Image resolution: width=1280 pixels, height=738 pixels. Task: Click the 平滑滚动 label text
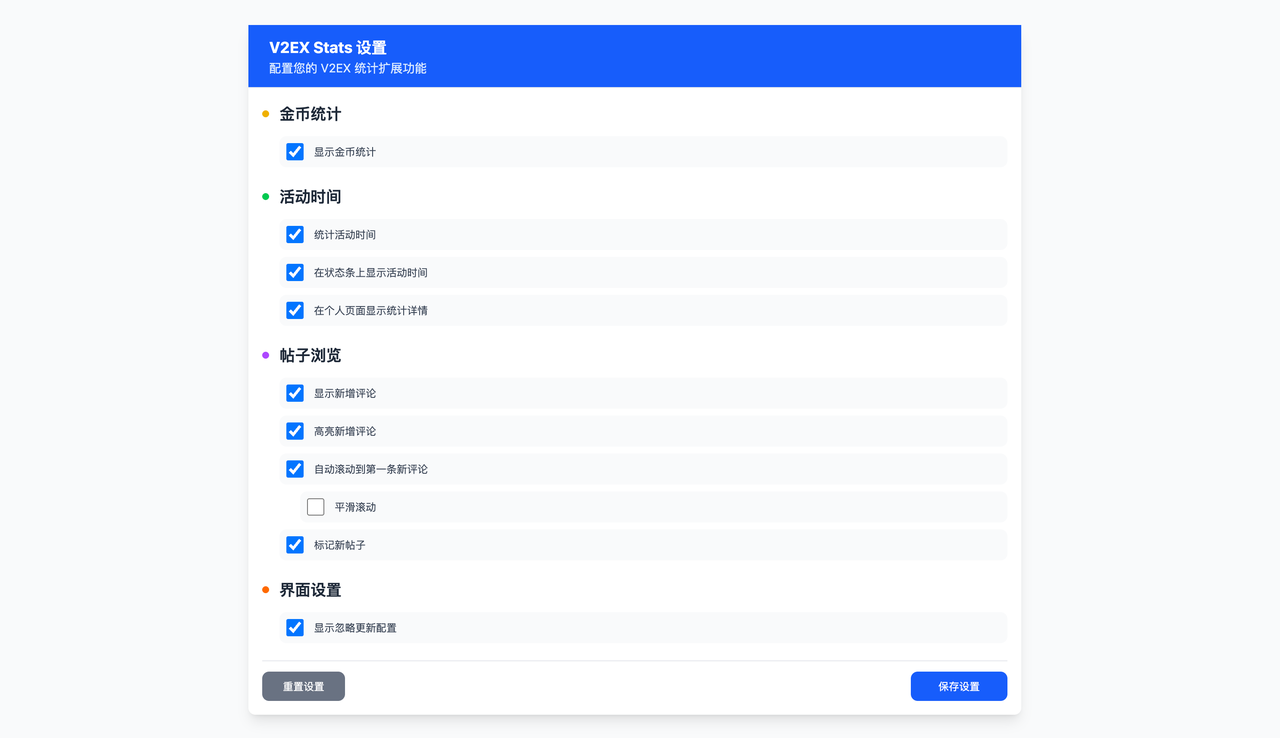(355, 507)
